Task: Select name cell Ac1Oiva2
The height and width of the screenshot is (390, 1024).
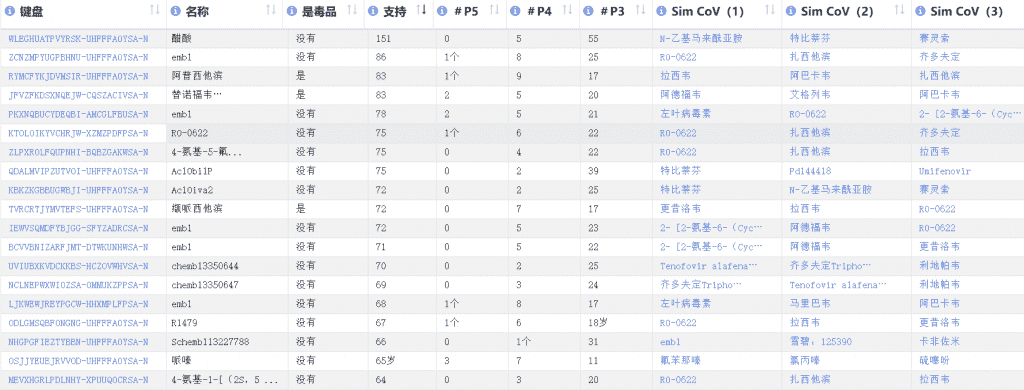Action: (191, 190)
